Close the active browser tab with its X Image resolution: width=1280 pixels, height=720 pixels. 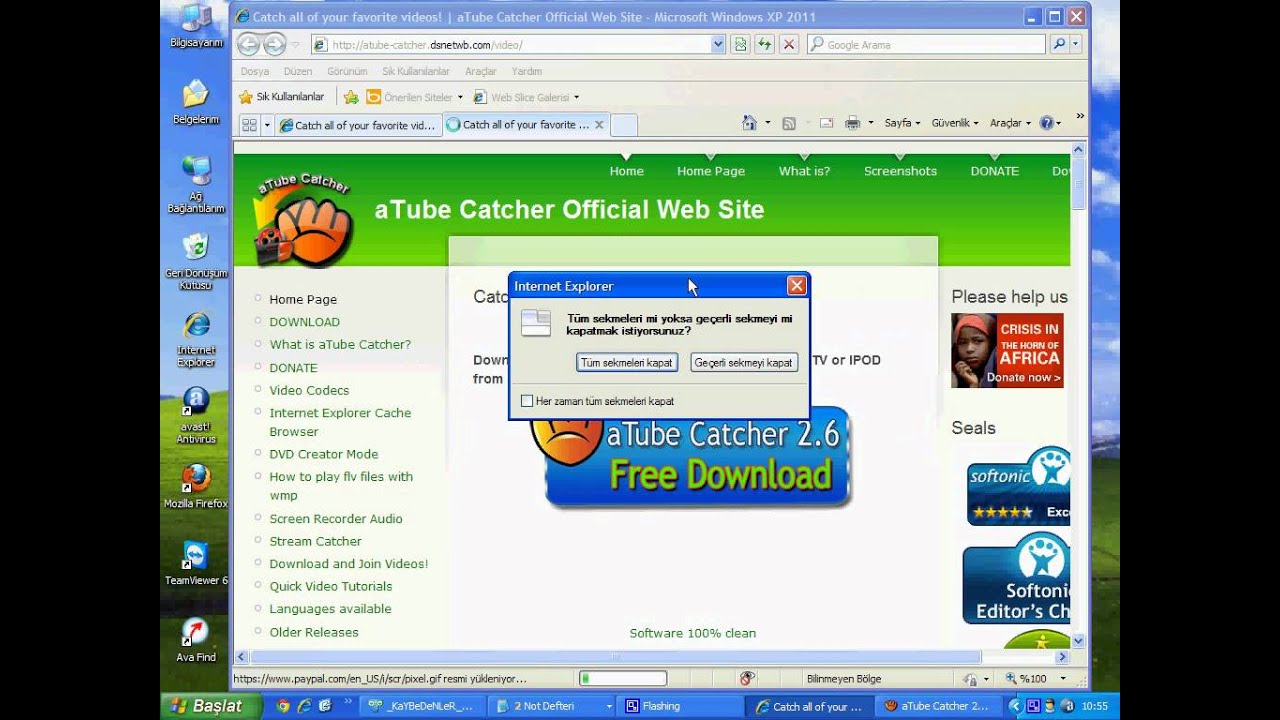[x=599, y=125]
